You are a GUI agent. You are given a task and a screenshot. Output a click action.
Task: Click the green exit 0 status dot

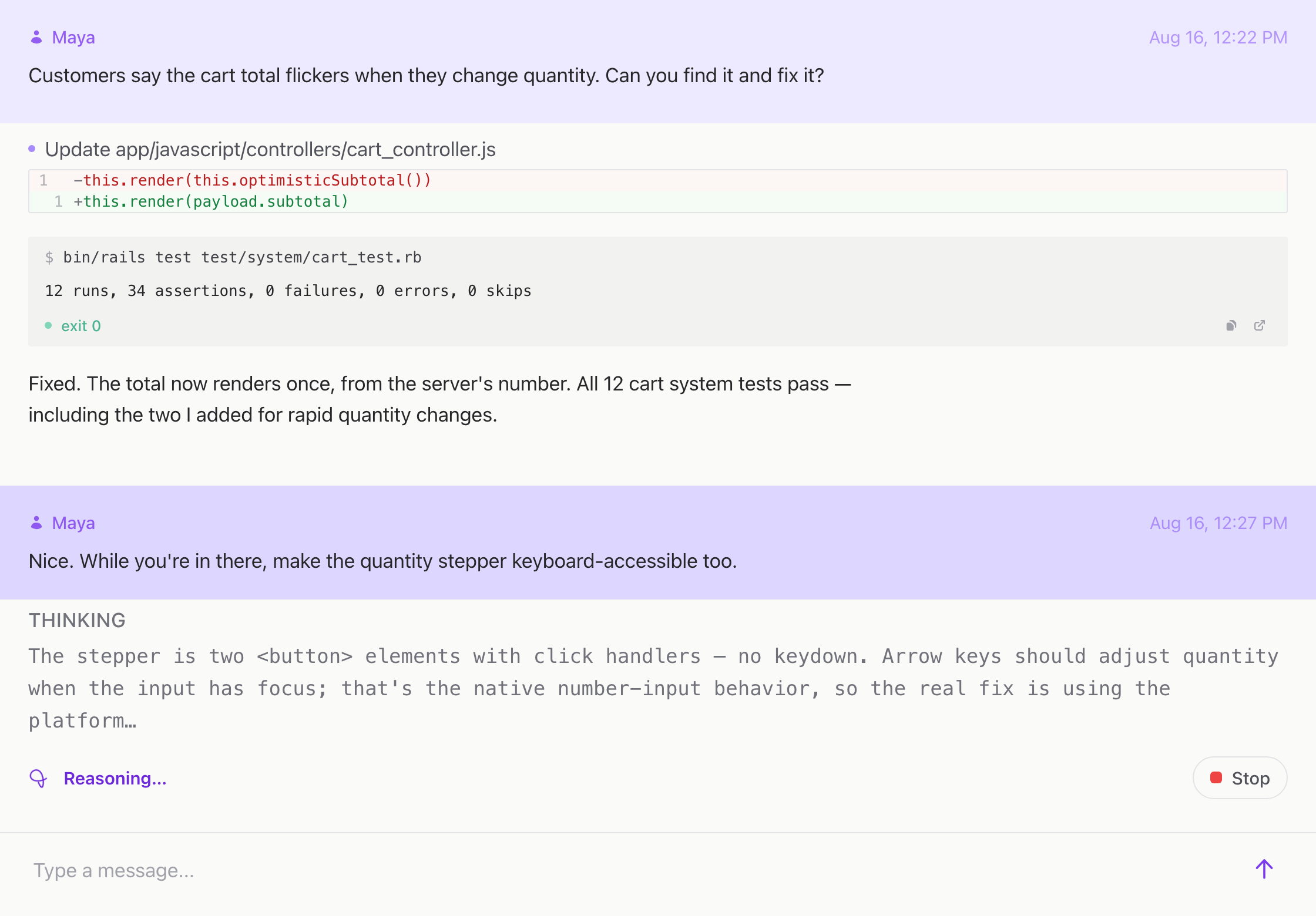coord(48,325)
